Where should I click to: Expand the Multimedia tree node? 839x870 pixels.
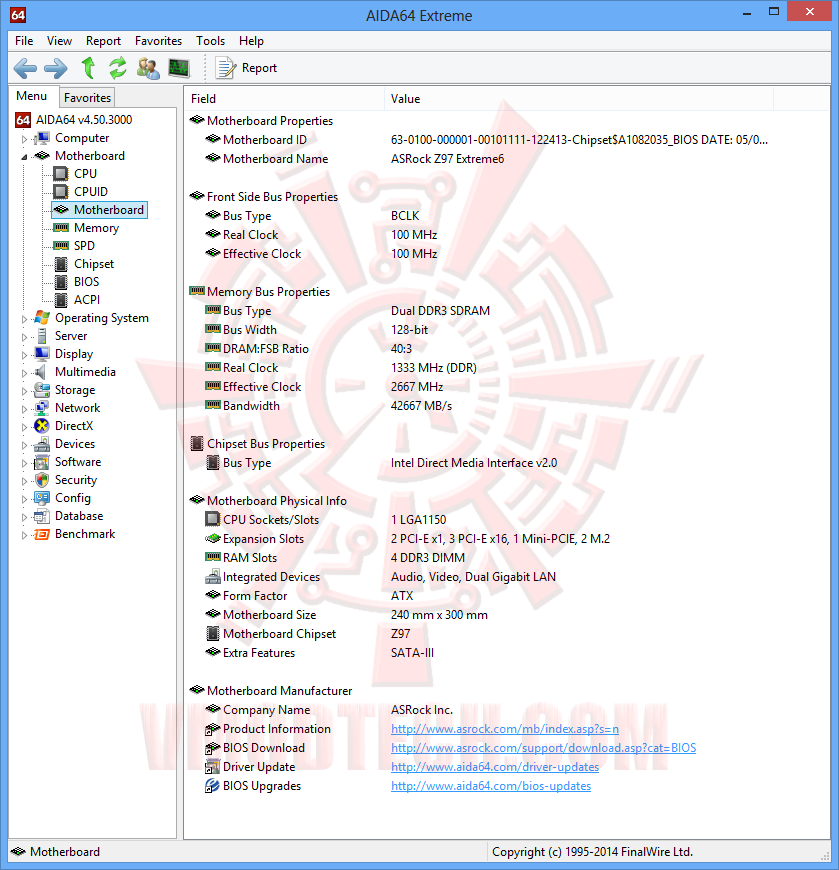pyautogui.click(x=24, y=373)
